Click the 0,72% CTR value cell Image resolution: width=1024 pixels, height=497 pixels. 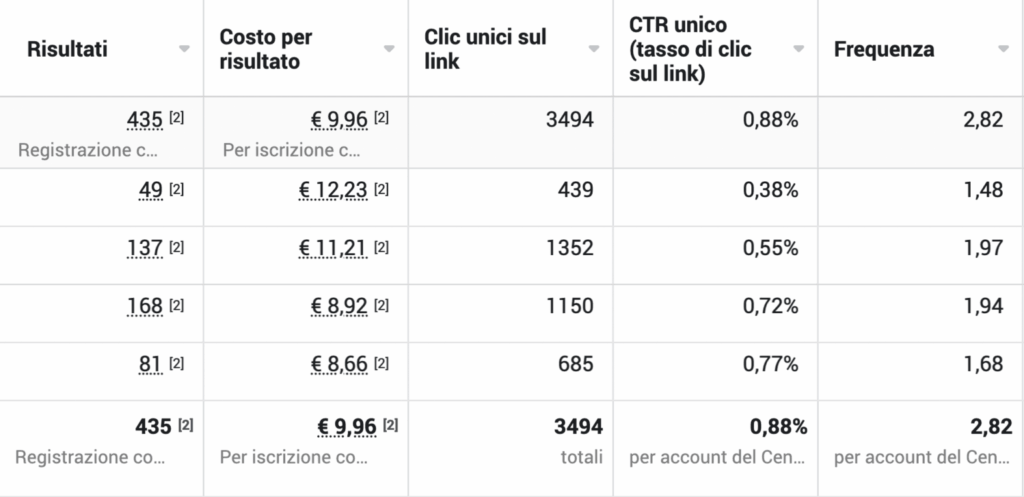point(770,306)
